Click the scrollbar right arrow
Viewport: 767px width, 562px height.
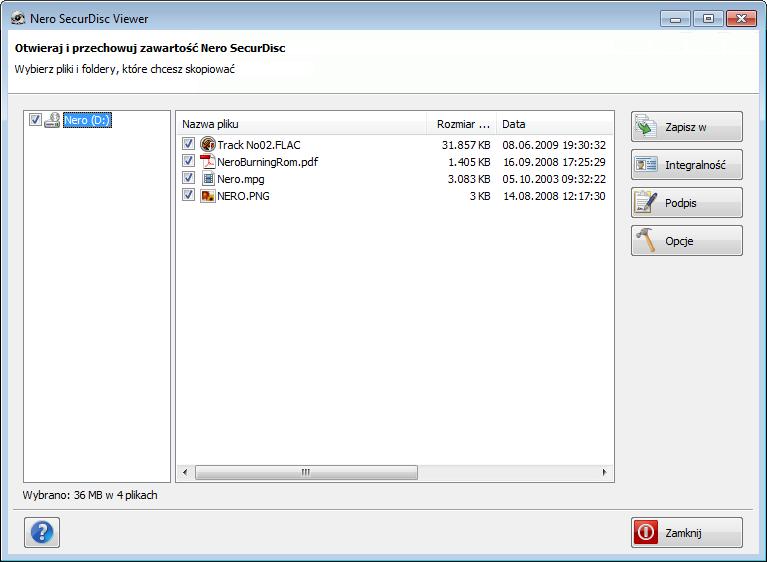click(604, 472)
